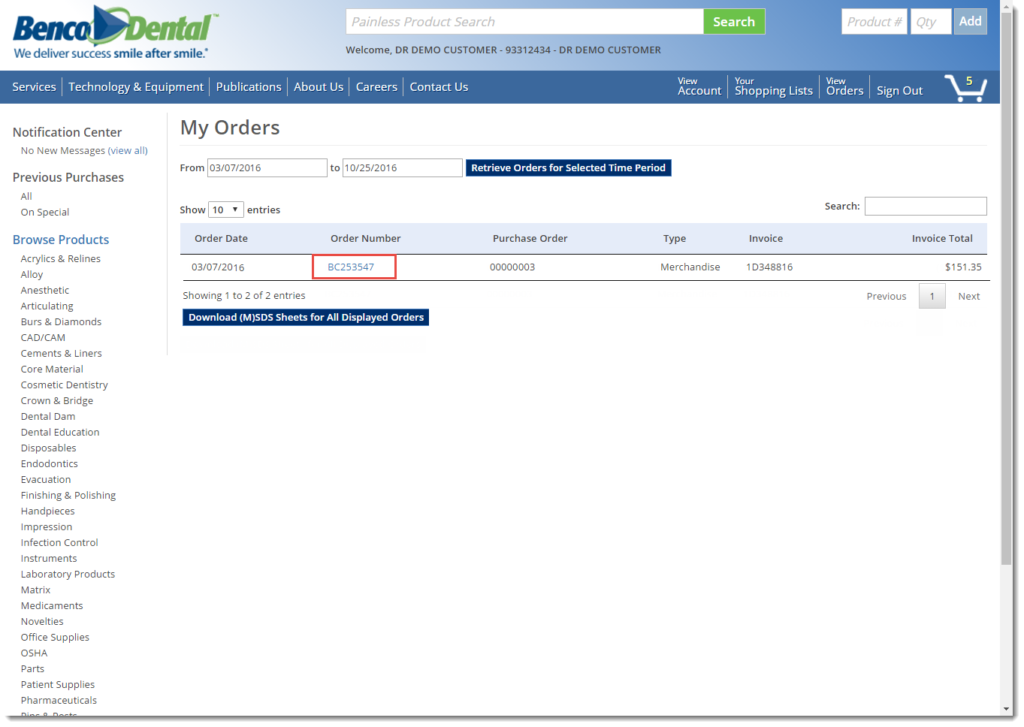View "On Special" previous purchases
The width and height of the screenshot is (1024, 727).
click(x=44, y=212)
